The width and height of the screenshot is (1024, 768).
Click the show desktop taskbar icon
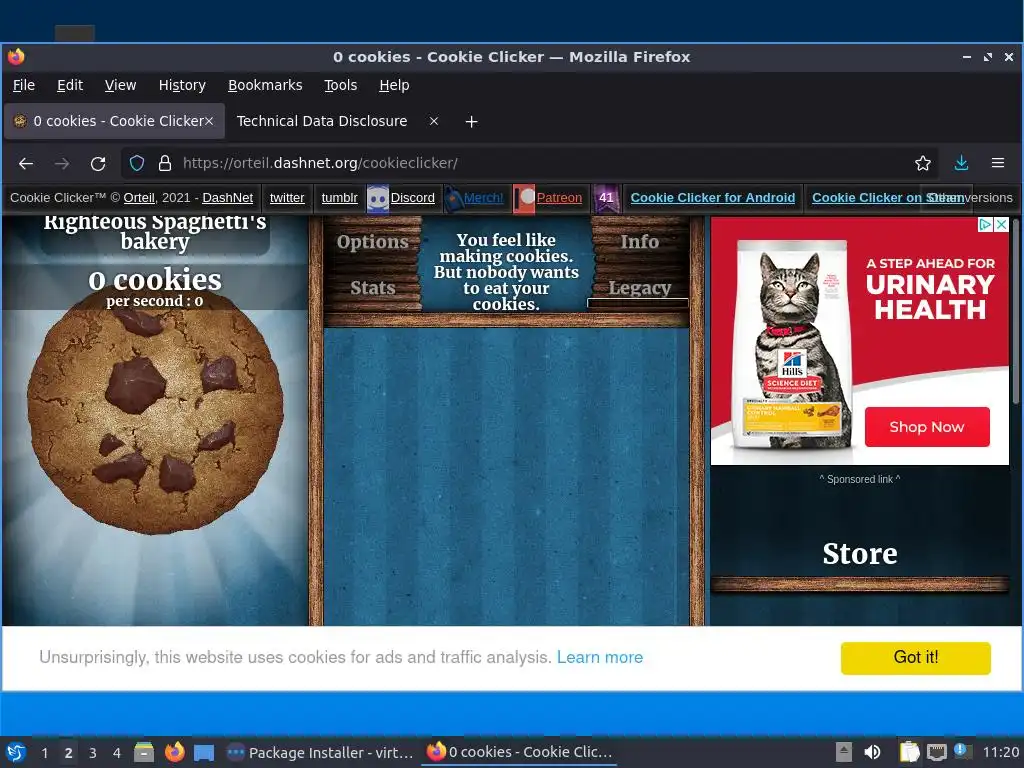(204, 752)
